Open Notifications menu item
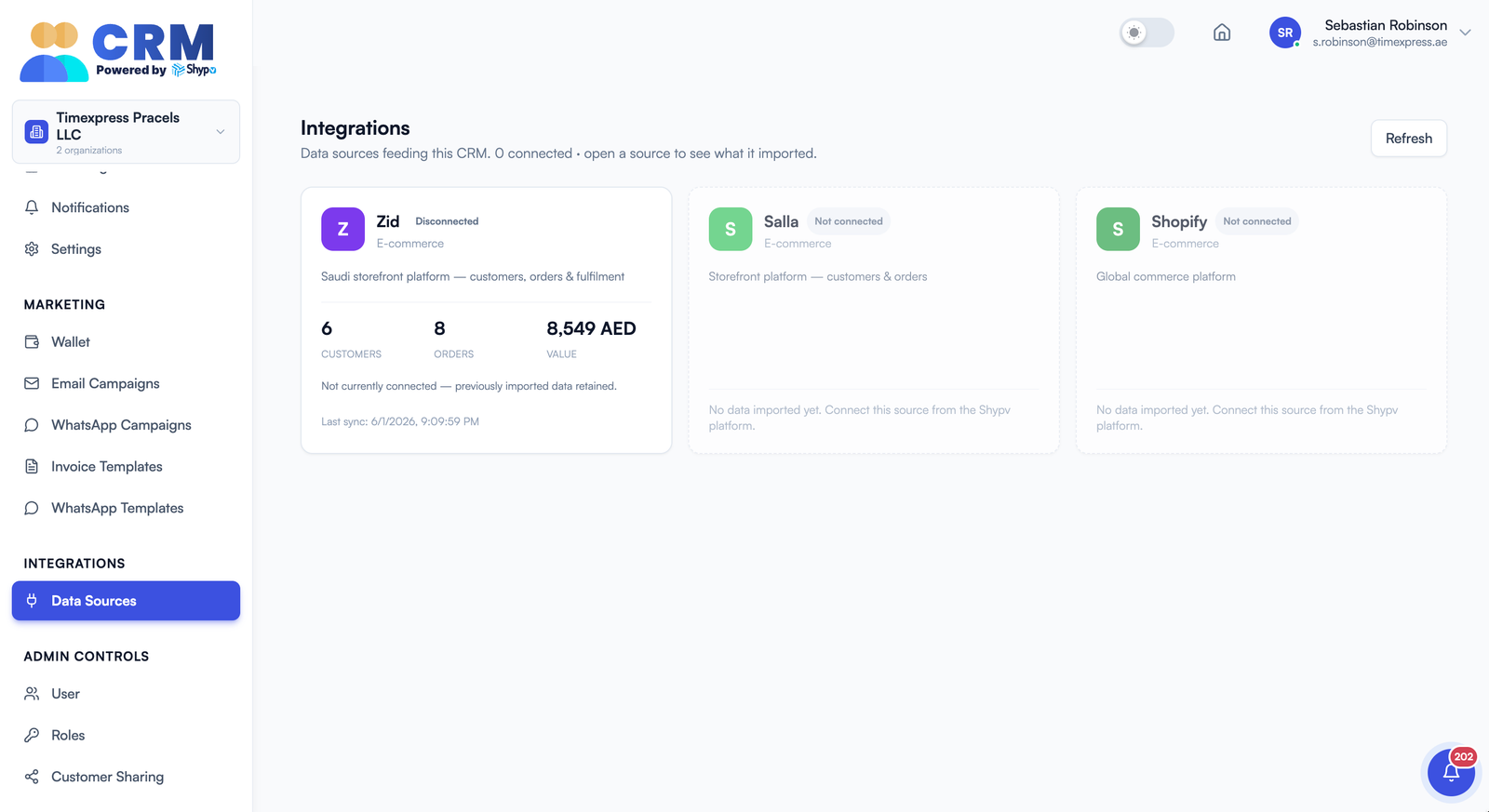The height and width of the screenshot is (812, 1489). (126, 207)
